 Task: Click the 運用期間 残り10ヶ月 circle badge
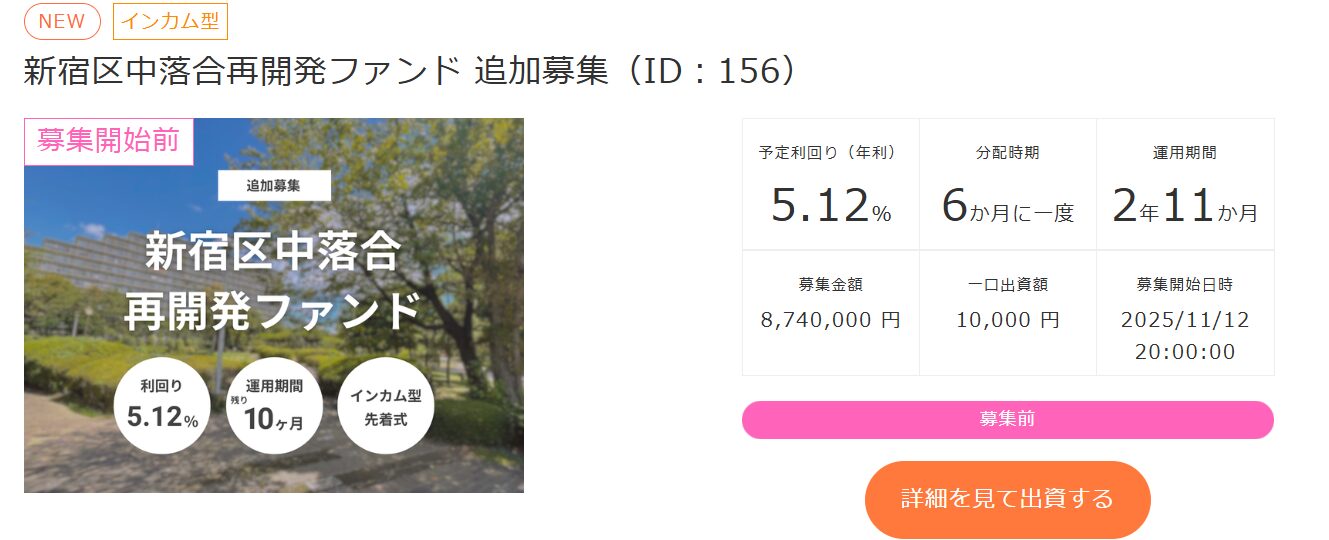pos(274,406)
